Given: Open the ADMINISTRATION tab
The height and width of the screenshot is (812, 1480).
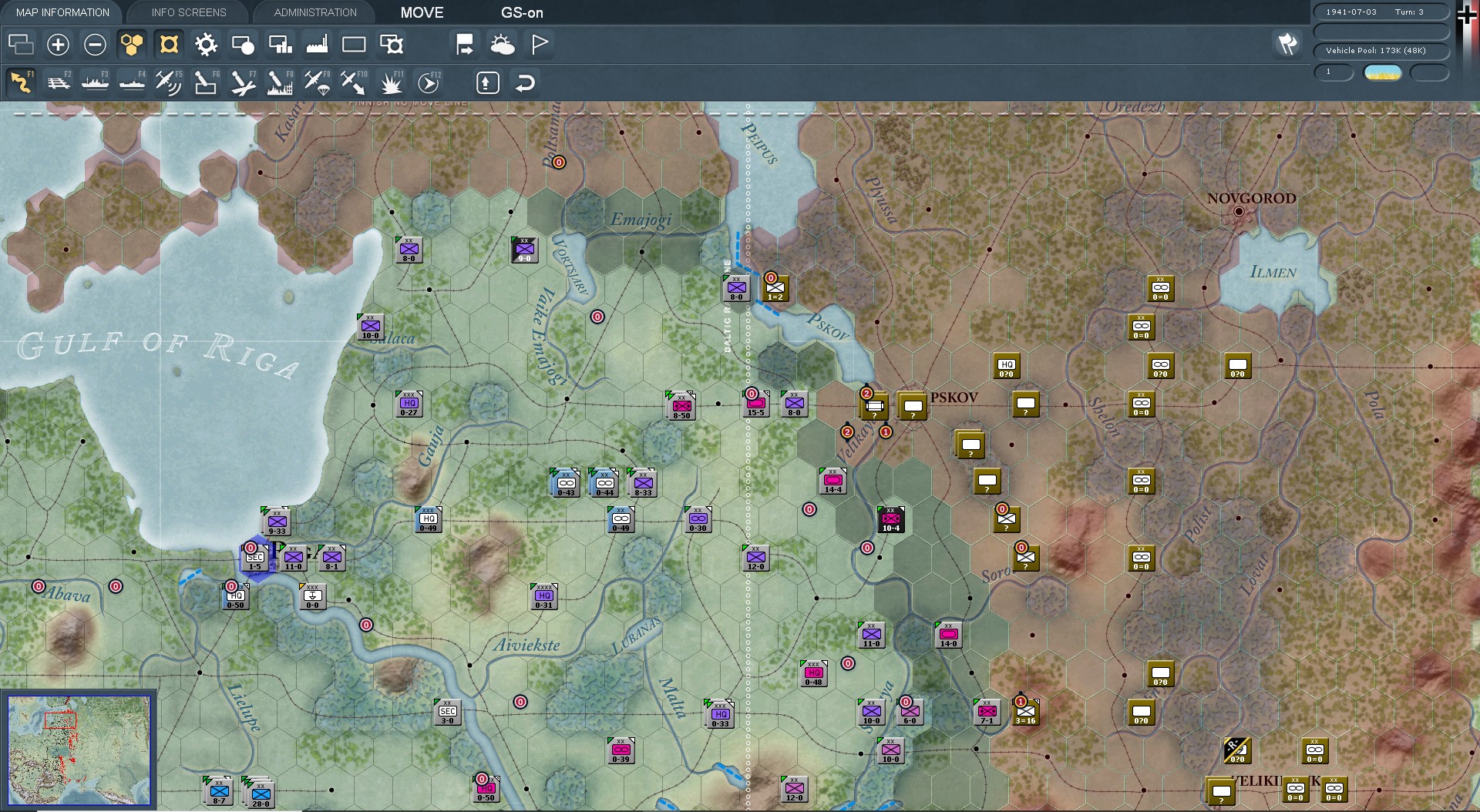Looking at the screenshot, I should (x=315, y=12).
